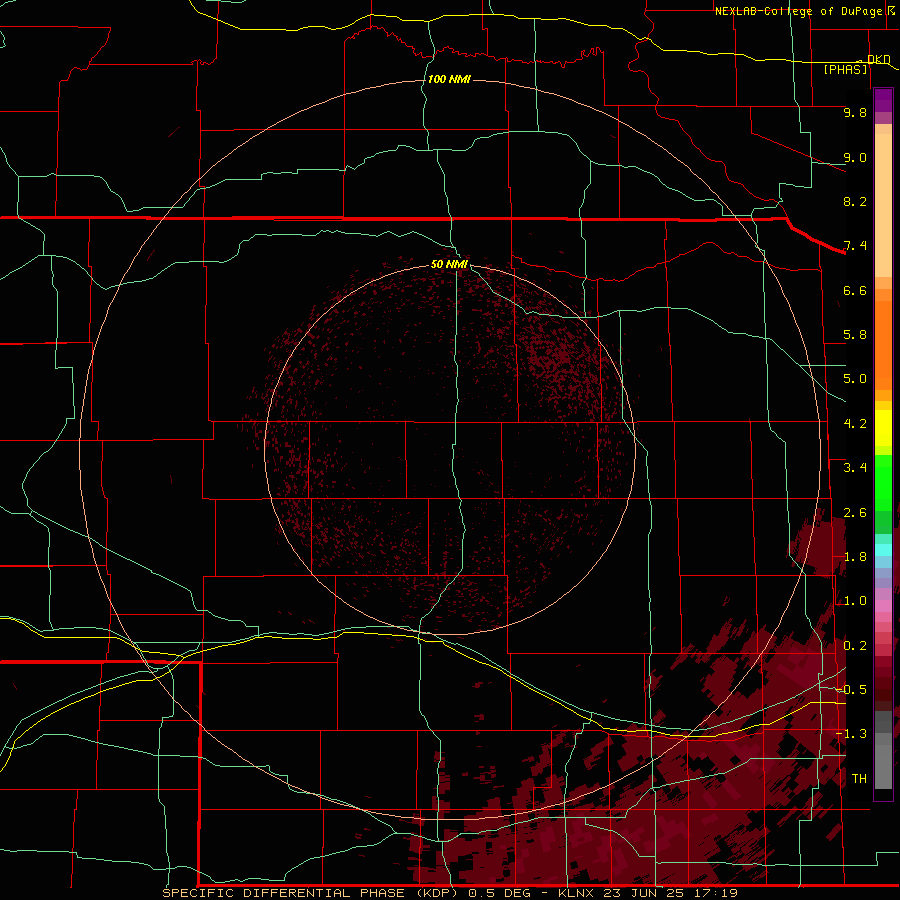Click the -1.3 value on the color scale
Screen dimensions: 900x900
coord(851,734)
